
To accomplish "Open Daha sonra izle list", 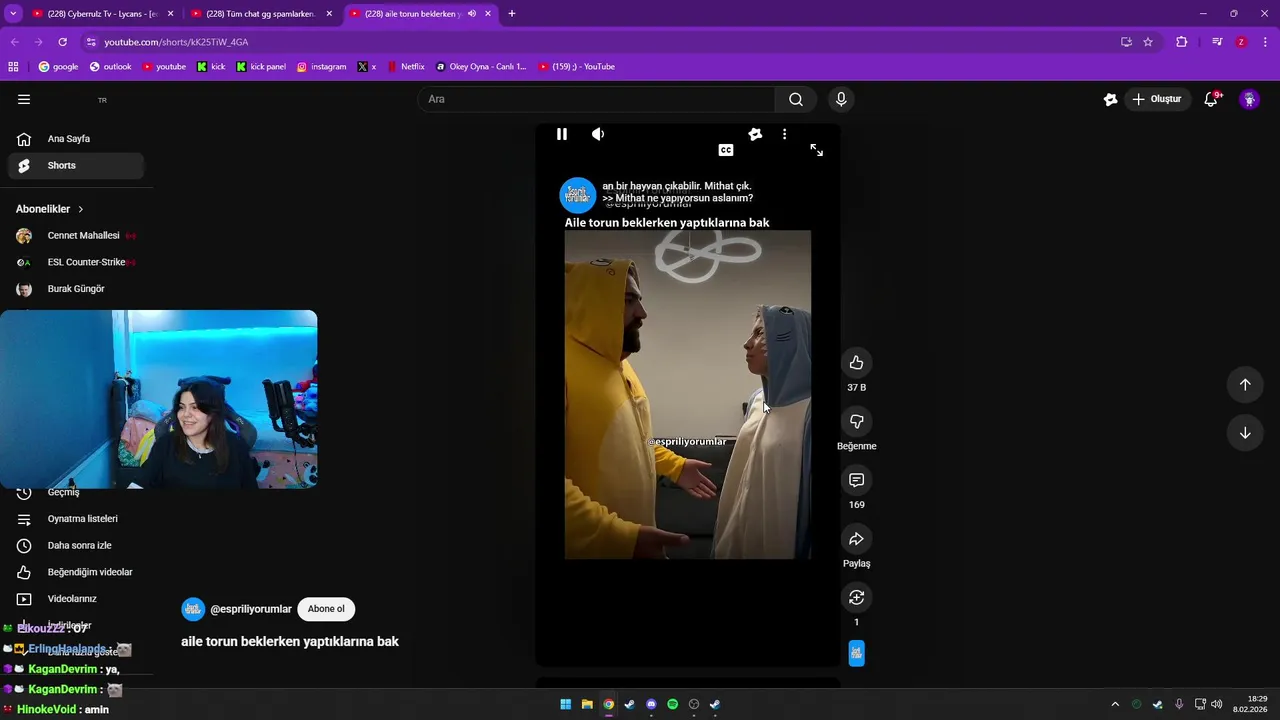I will [x=76, y=546].
